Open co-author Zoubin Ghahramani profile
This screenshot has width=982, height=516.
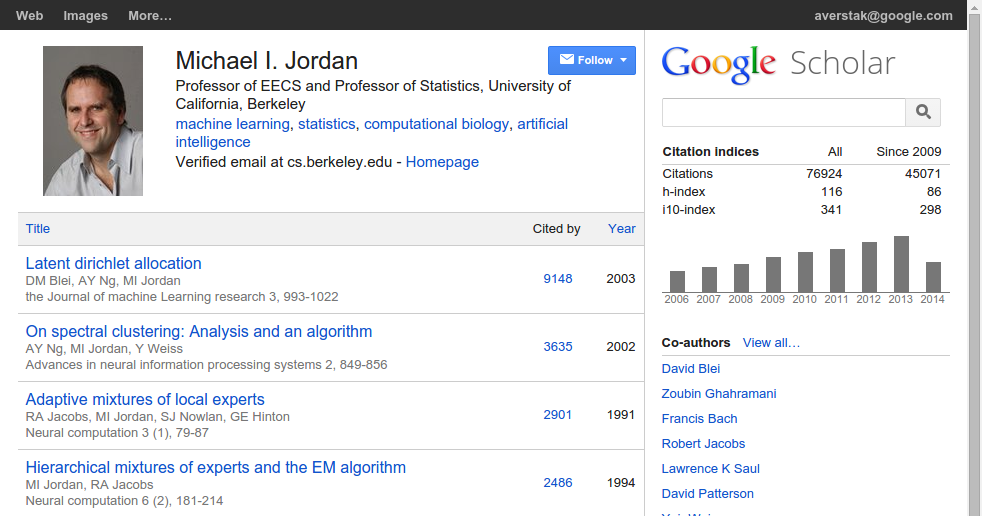[x=719, y=394]
